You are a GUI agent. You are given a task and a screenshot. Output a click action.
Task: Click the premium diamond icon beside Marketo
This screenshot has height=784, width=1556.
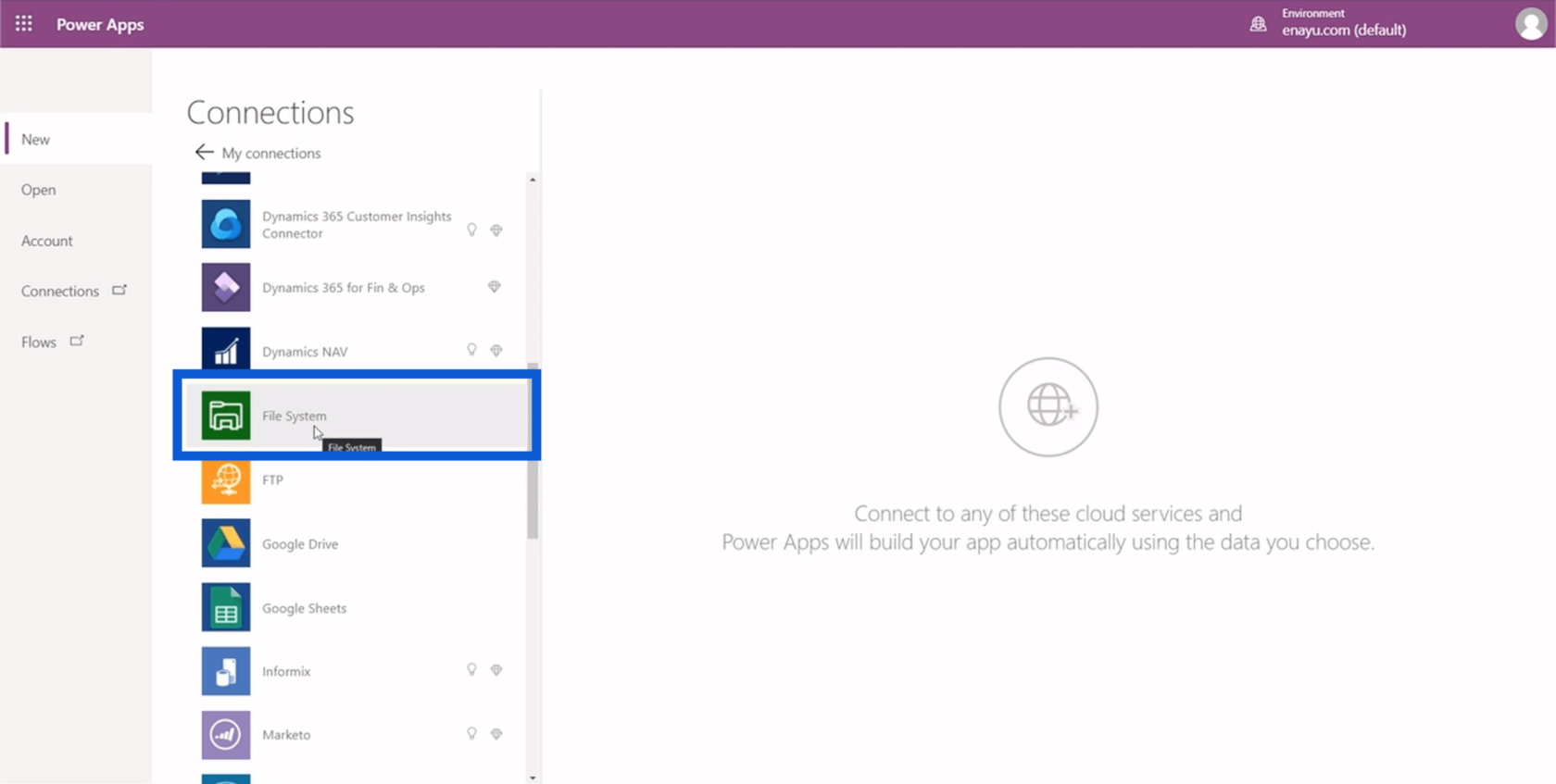coord(496,733)
